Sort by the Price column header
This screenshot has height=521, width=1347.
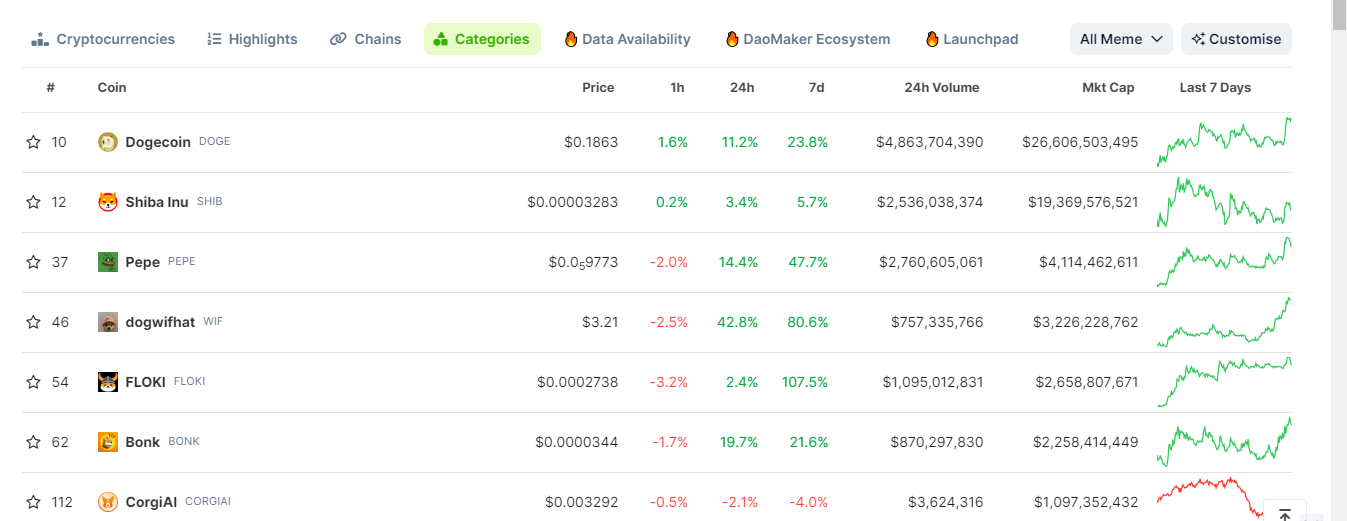point(598,88)
